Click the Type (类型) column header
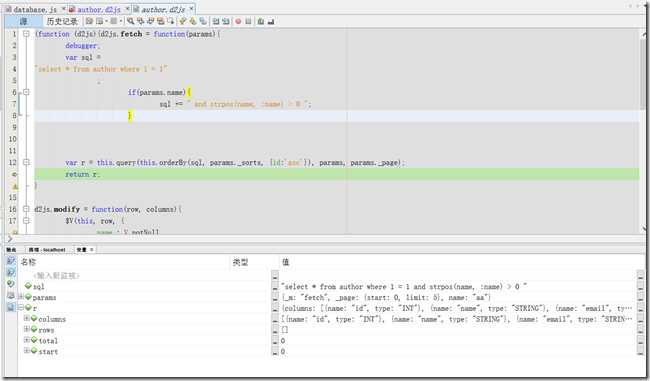The width and height of the screenshot is (650, 381). 255,262
